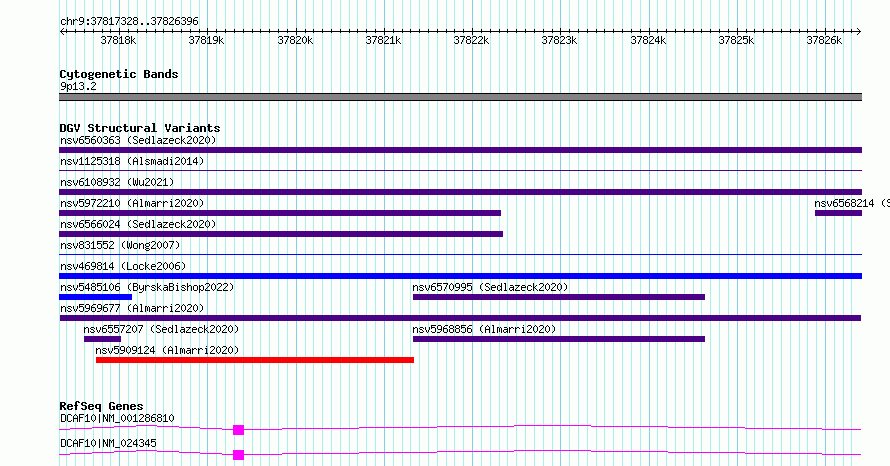Click the 37821k ruler position

point(383,40)
